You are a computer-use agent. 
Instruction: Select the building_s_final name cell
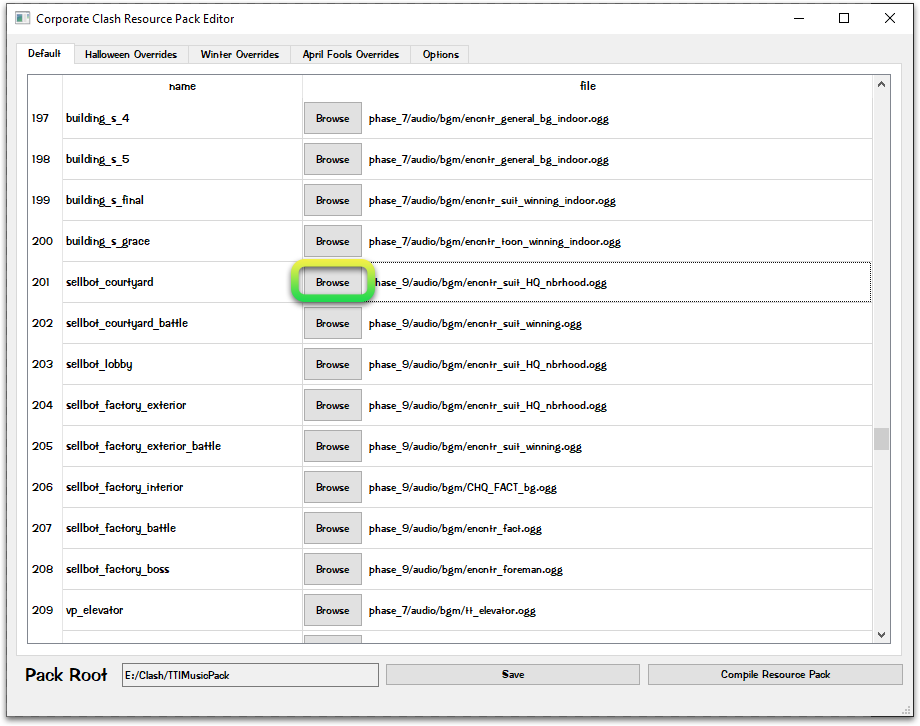(182, 201)
